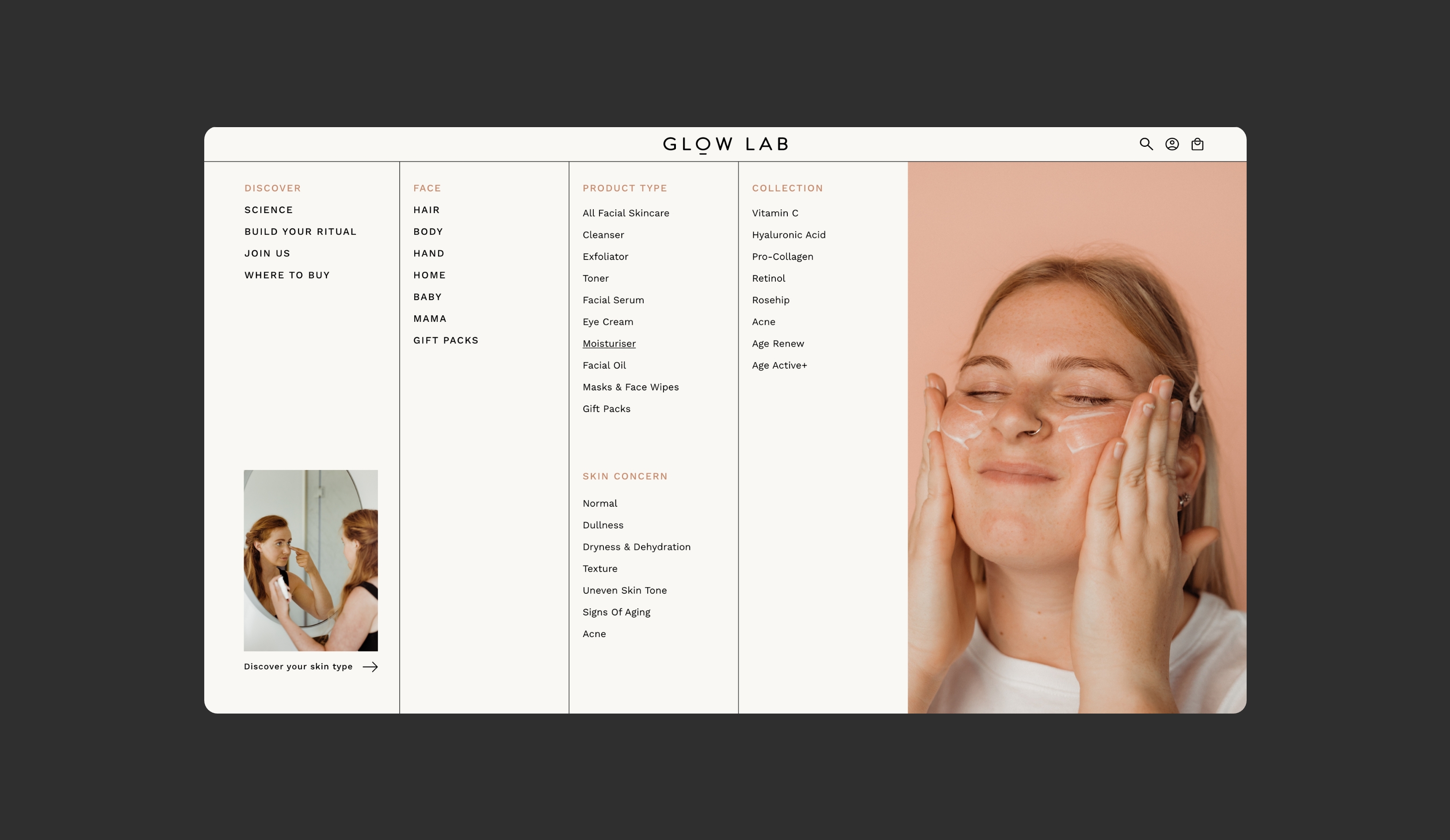Select Normal skin concern
The image size is (1450, 840).
pyautogui.click(x=599, y=504)
